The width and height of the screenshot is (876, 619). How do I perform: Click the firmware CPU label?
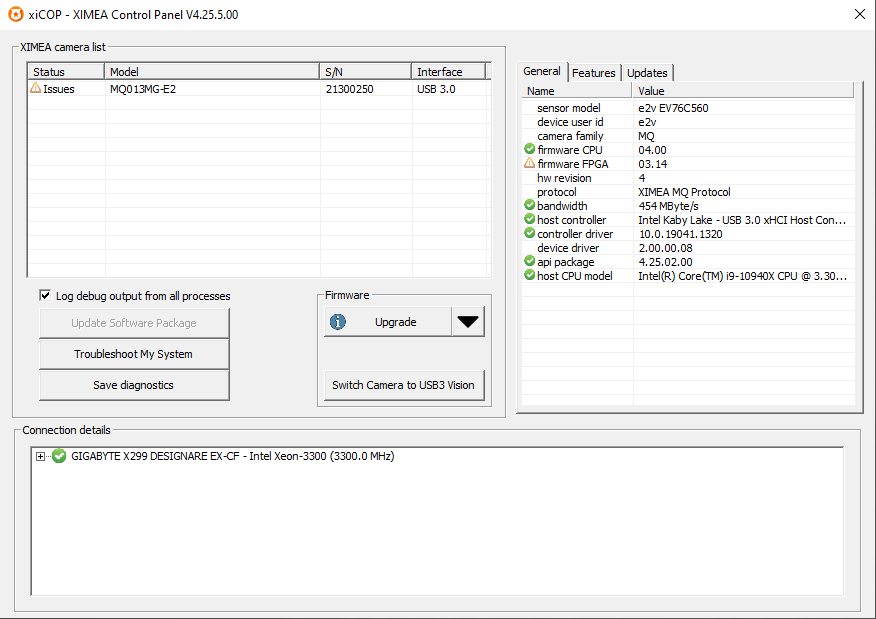570,150
